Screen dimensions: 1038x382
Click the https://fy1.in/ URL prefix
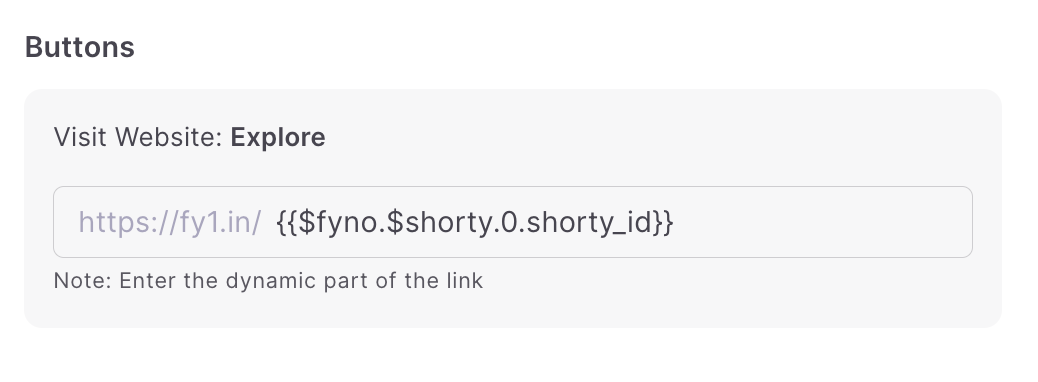[170, 222]
